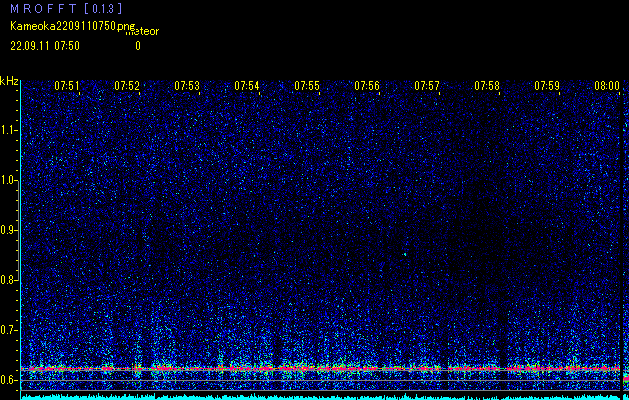Click the 07:55 time marker
This screenshot has width=629, height=400.
(307, 85)
